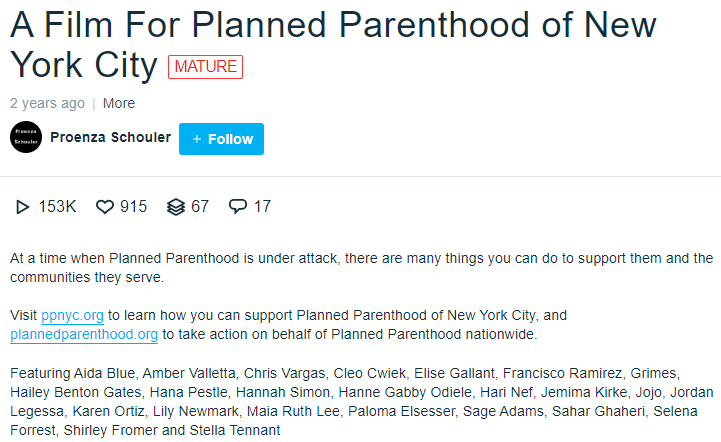
Task: Click the 153K plays count
Action: (57, 207)
